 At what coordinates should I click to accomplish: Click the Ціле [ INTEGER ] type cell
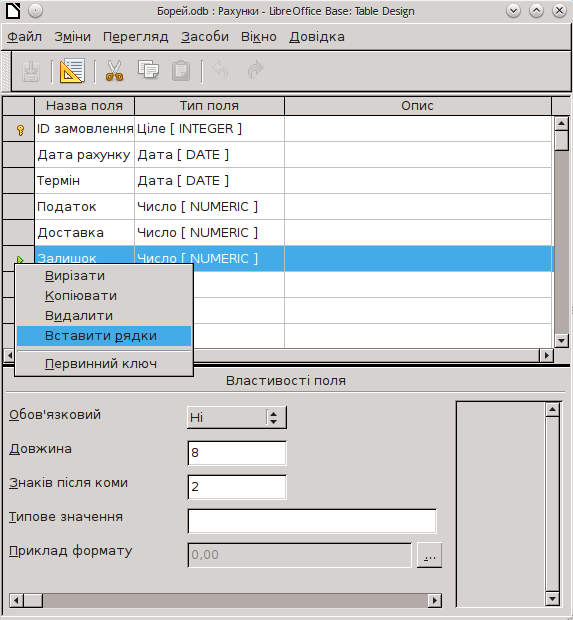209,129
